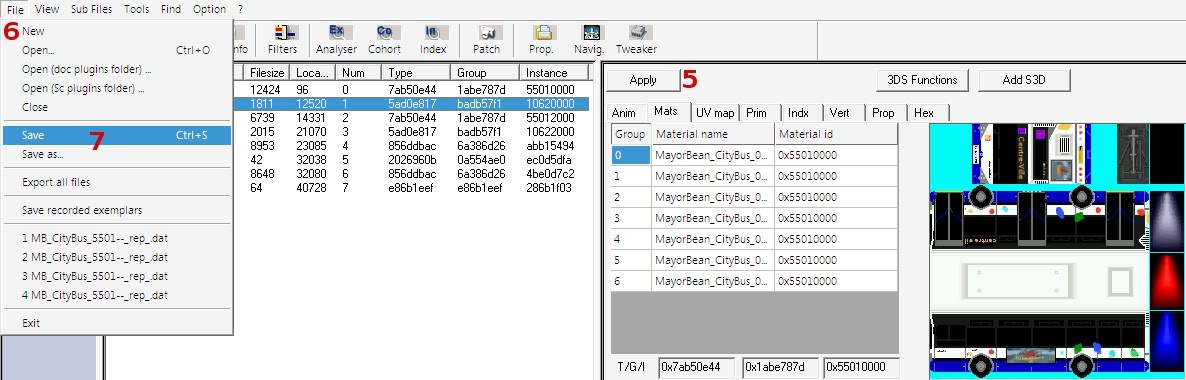
Task: Select file row with instance ec0d5dfa
Action: pos(411,160)
